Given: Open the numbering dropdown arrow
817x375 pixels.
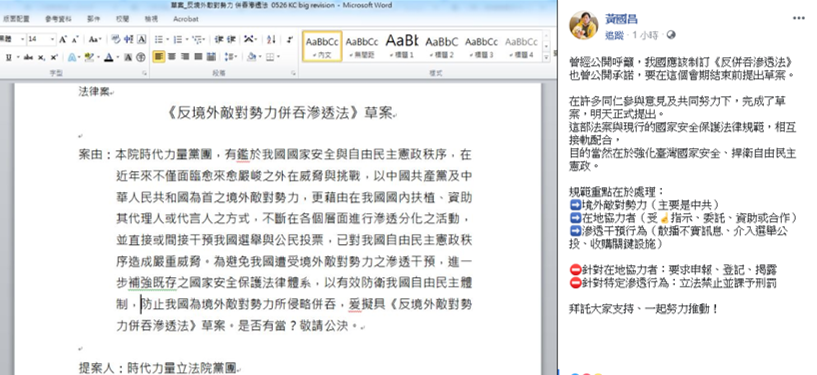Looking at the screenshot, I should 187,39.
